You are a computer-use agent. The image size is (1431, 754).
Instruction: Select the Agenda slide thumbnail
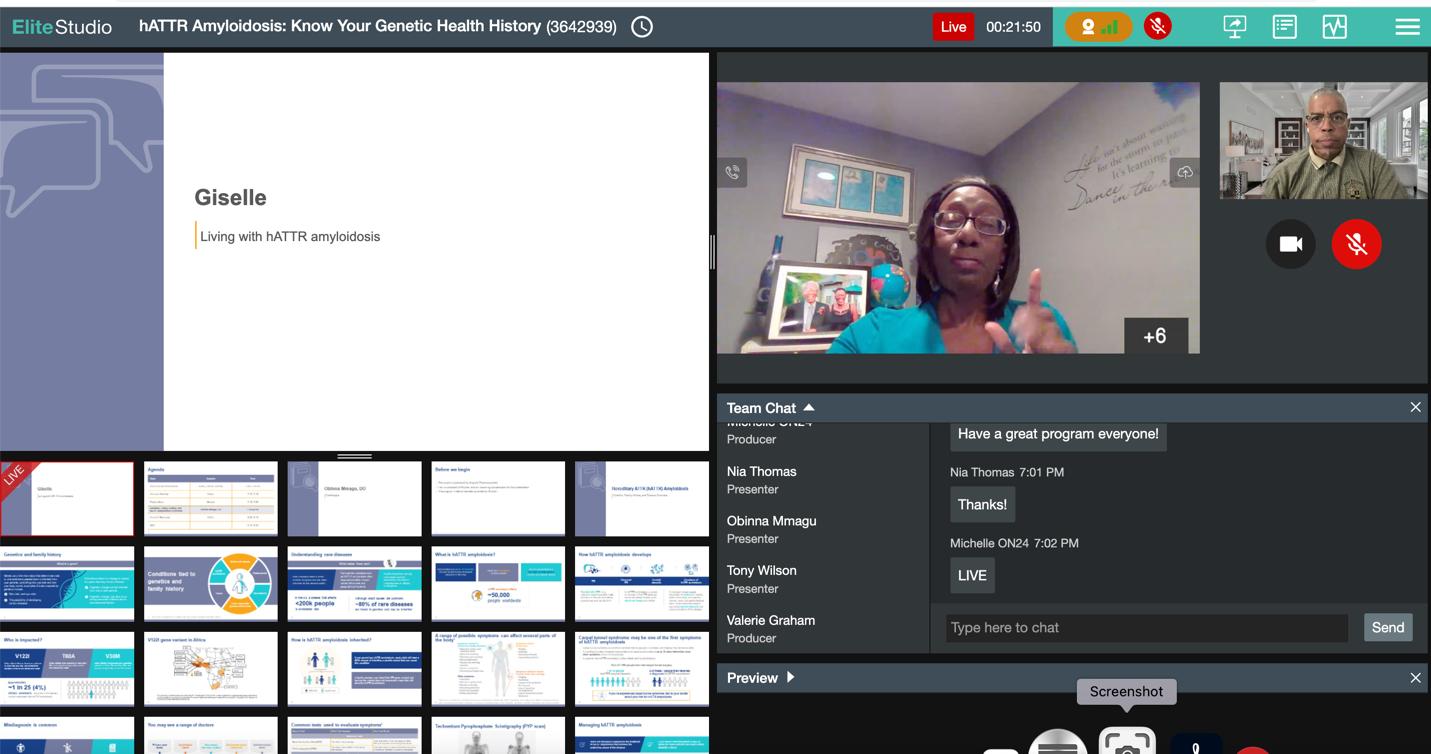211,498
